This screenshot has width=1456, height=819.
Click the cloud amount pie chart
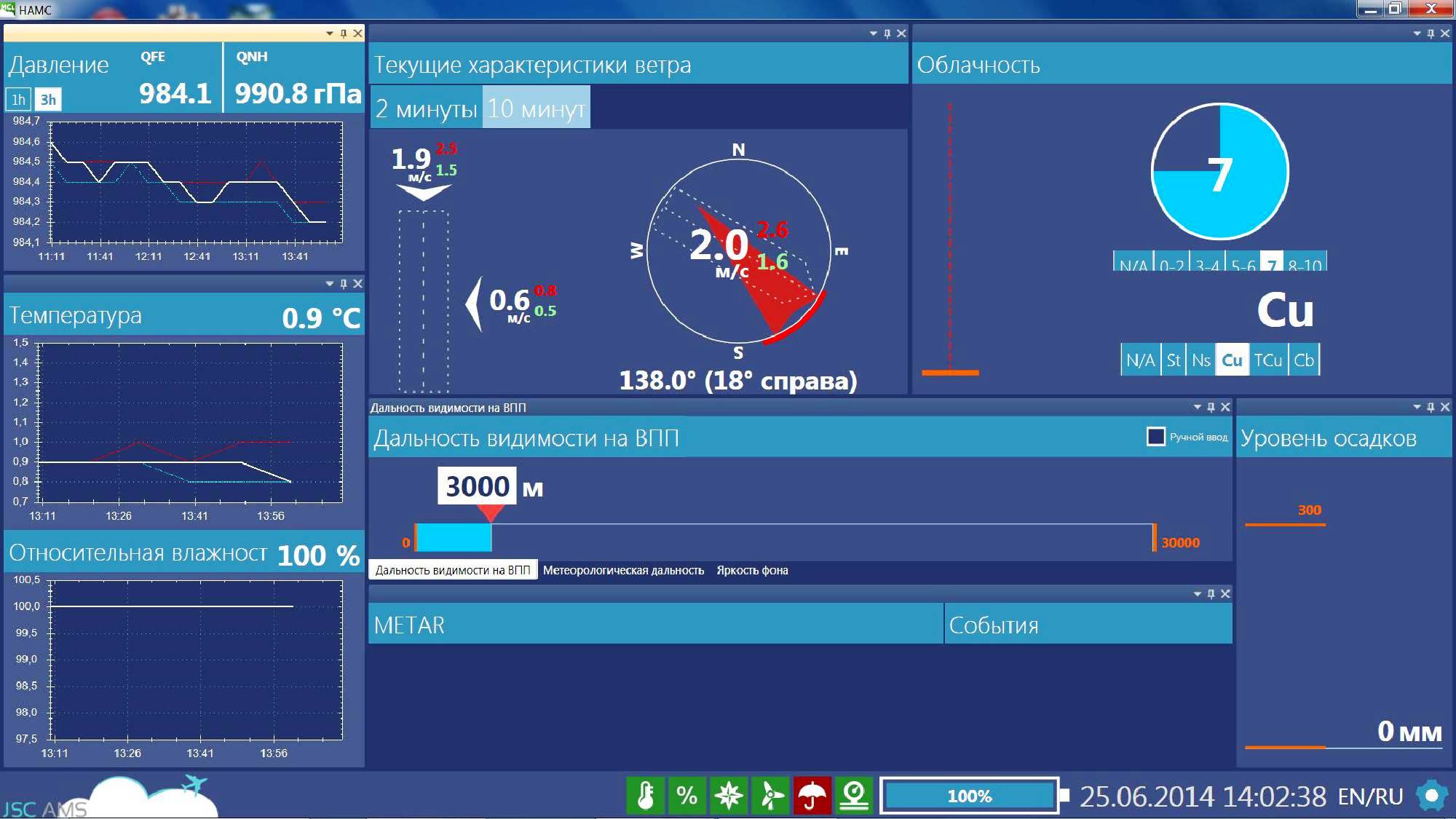1220,172
